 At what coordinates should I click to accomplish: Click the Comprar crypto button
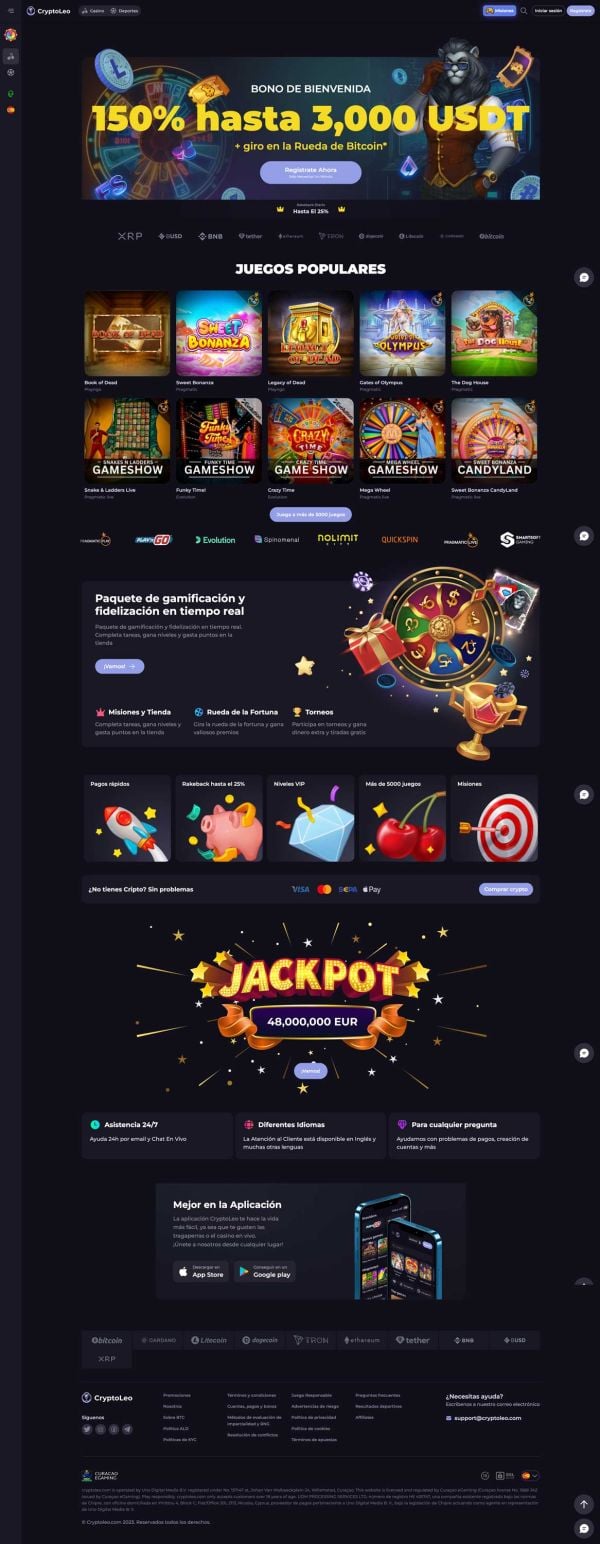506,889
